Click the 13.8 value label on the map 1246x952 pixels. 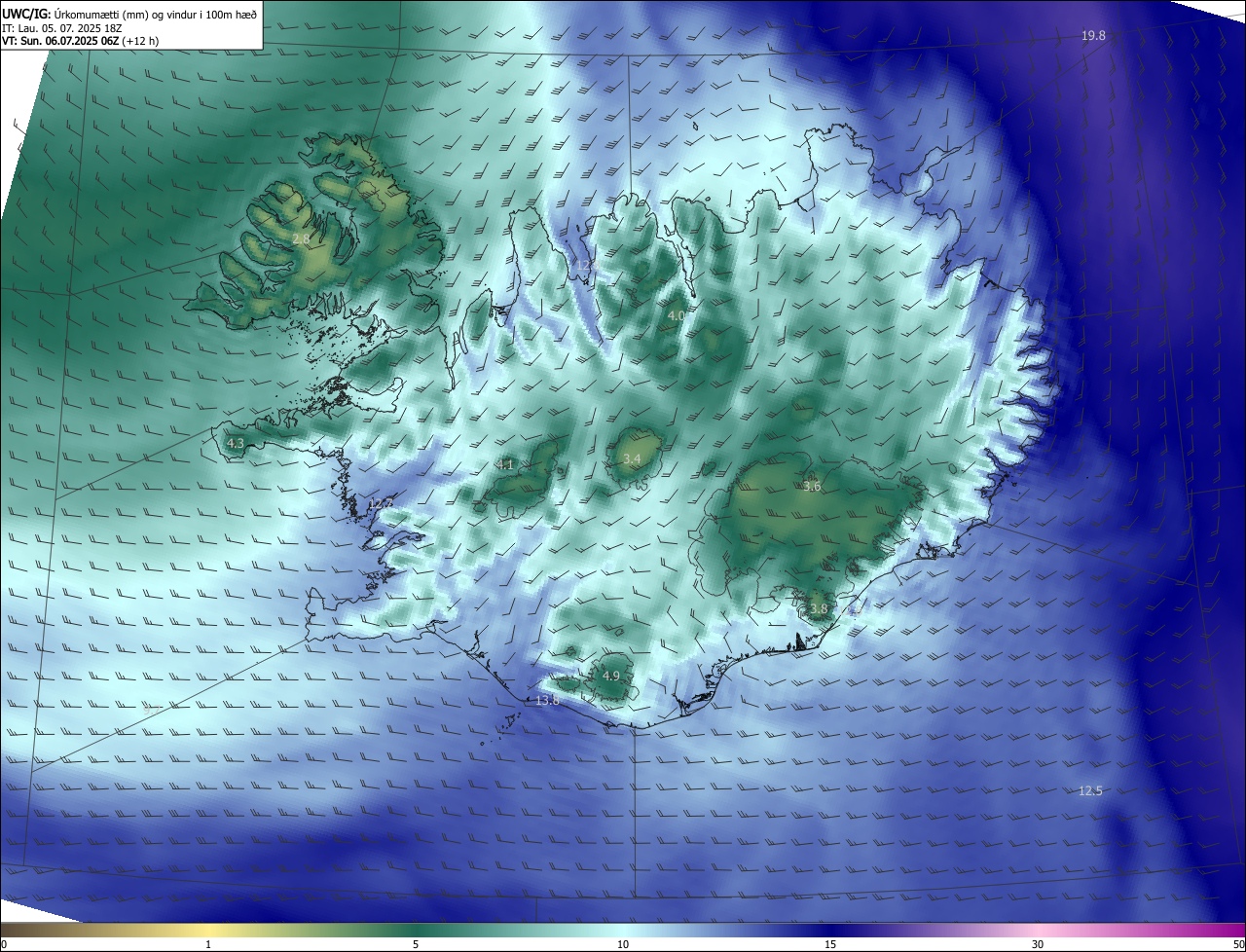coord(547,700)
